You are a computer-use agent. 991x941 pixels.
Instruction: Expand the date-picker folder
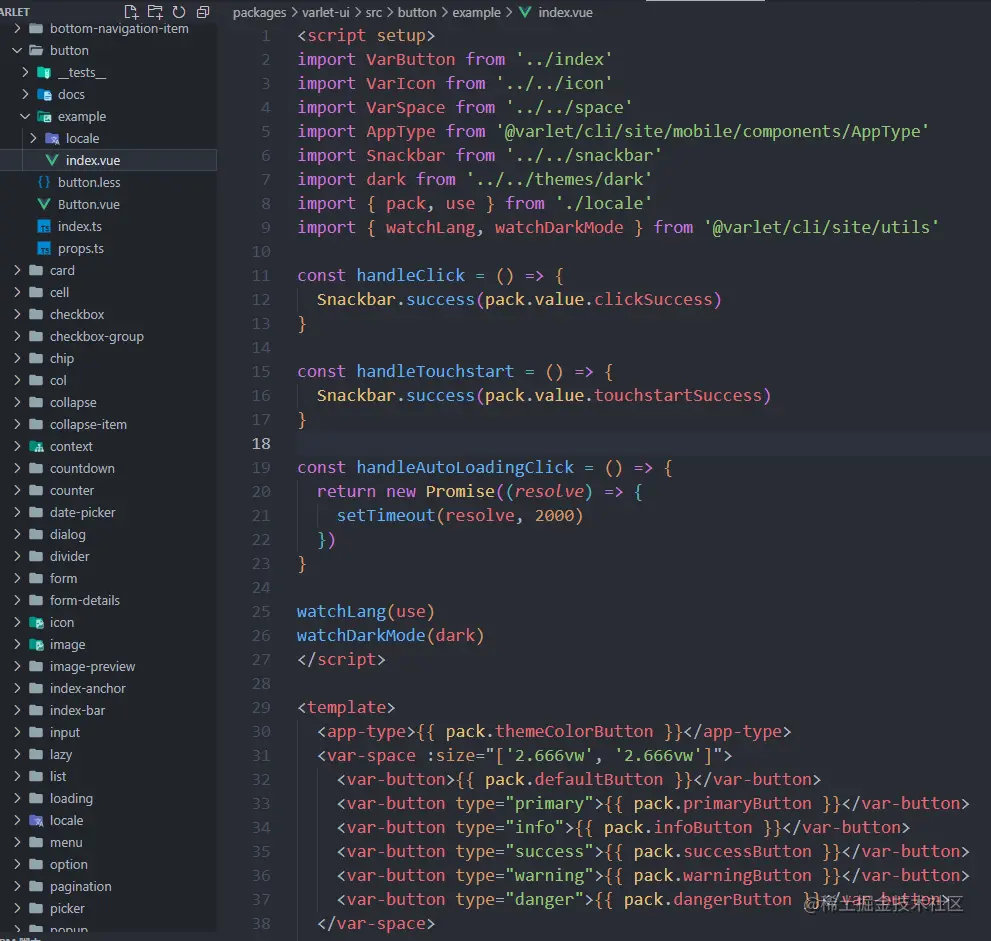17,513
